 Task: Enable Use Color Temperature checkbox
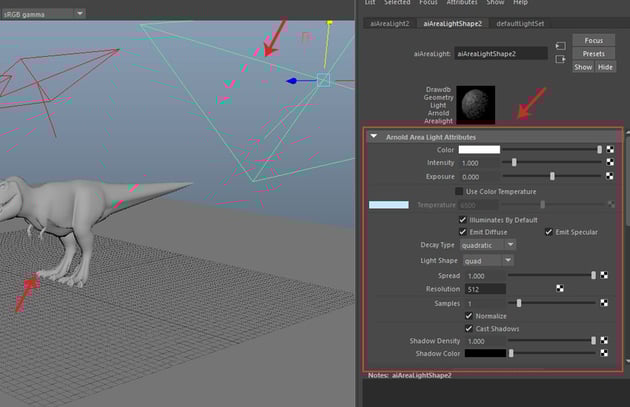coord(459,191)
